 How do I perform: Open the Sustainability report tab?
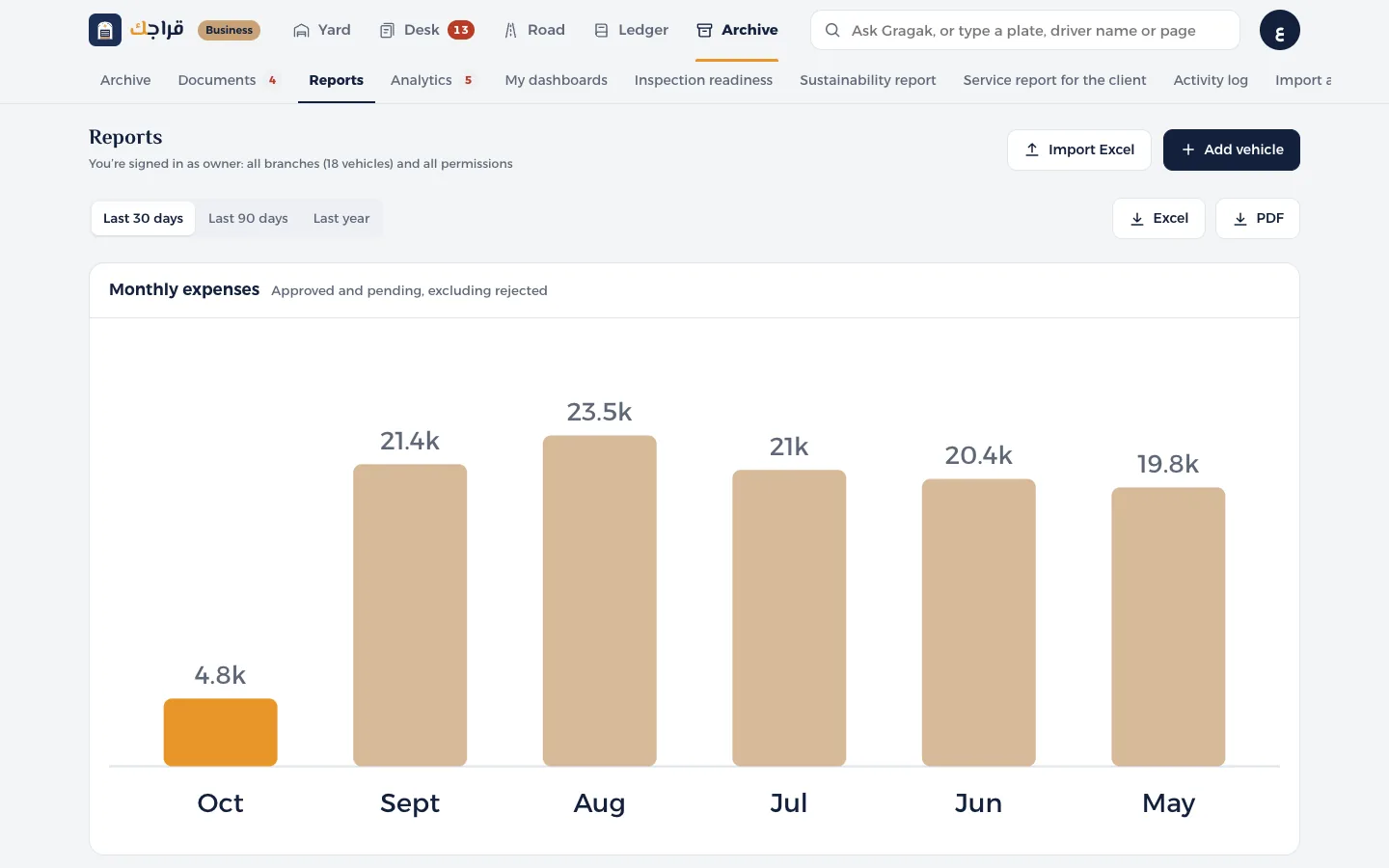pos(868,80)
